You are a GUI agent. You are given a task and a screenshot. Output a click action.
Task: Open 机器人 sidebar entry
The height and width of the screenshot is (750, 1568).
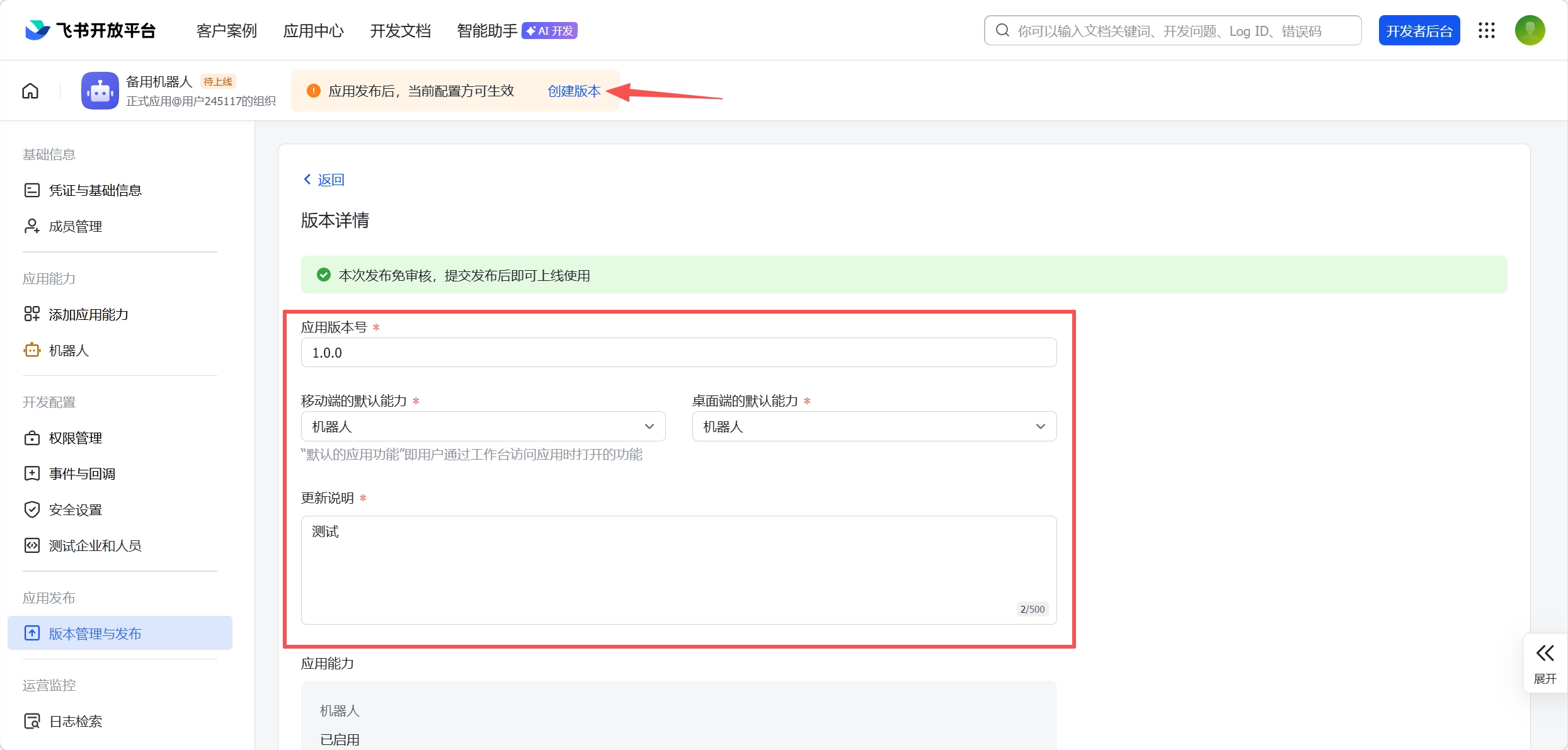pos(69,350)
